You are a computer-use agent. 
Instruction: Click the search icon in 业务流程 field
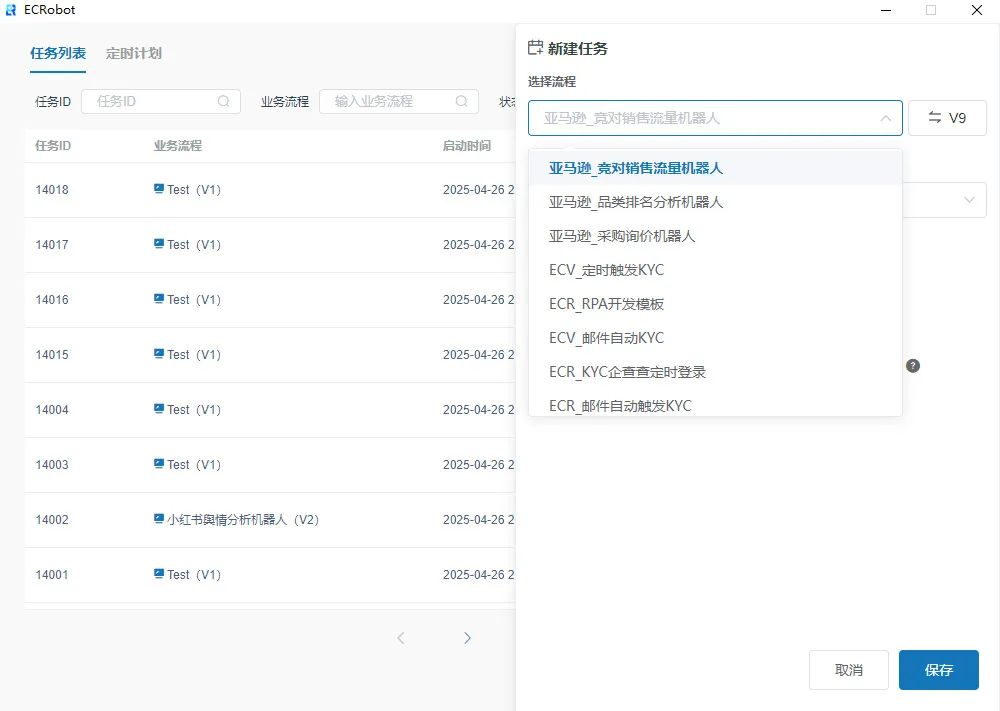[461, 101]
